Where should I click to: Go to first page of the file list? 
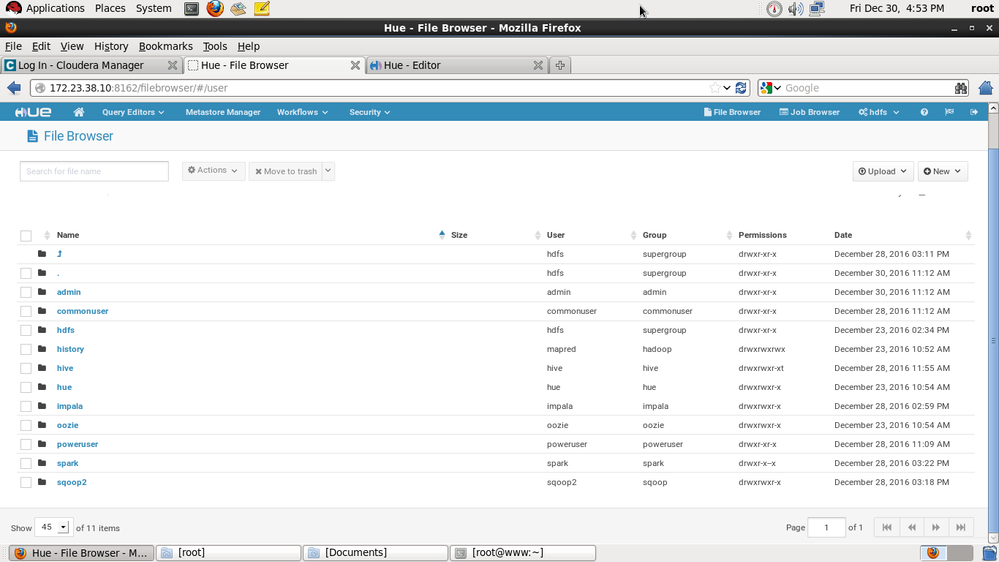point(887,528)
